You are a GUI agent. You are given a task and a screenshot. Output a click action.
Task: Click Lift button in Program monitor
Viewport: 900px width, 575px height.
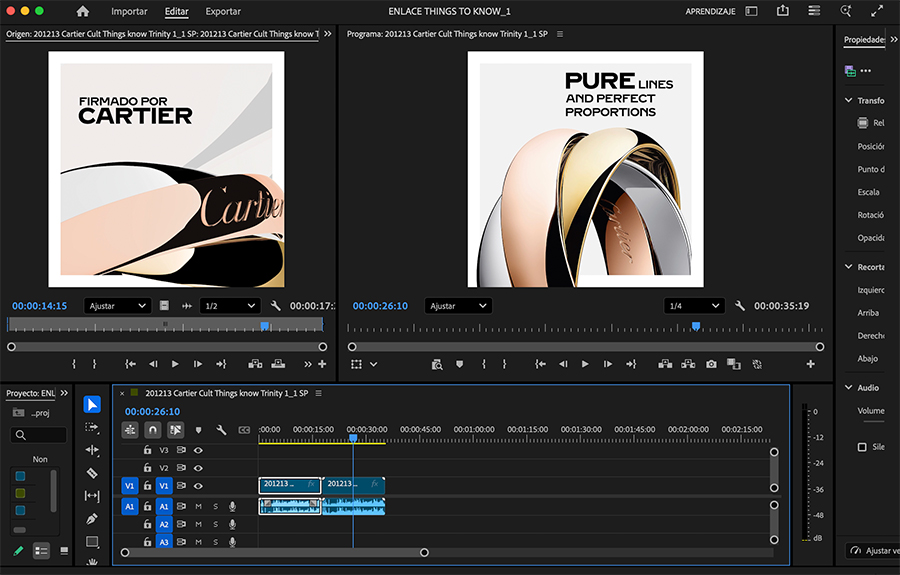click(x=665, y=364)
